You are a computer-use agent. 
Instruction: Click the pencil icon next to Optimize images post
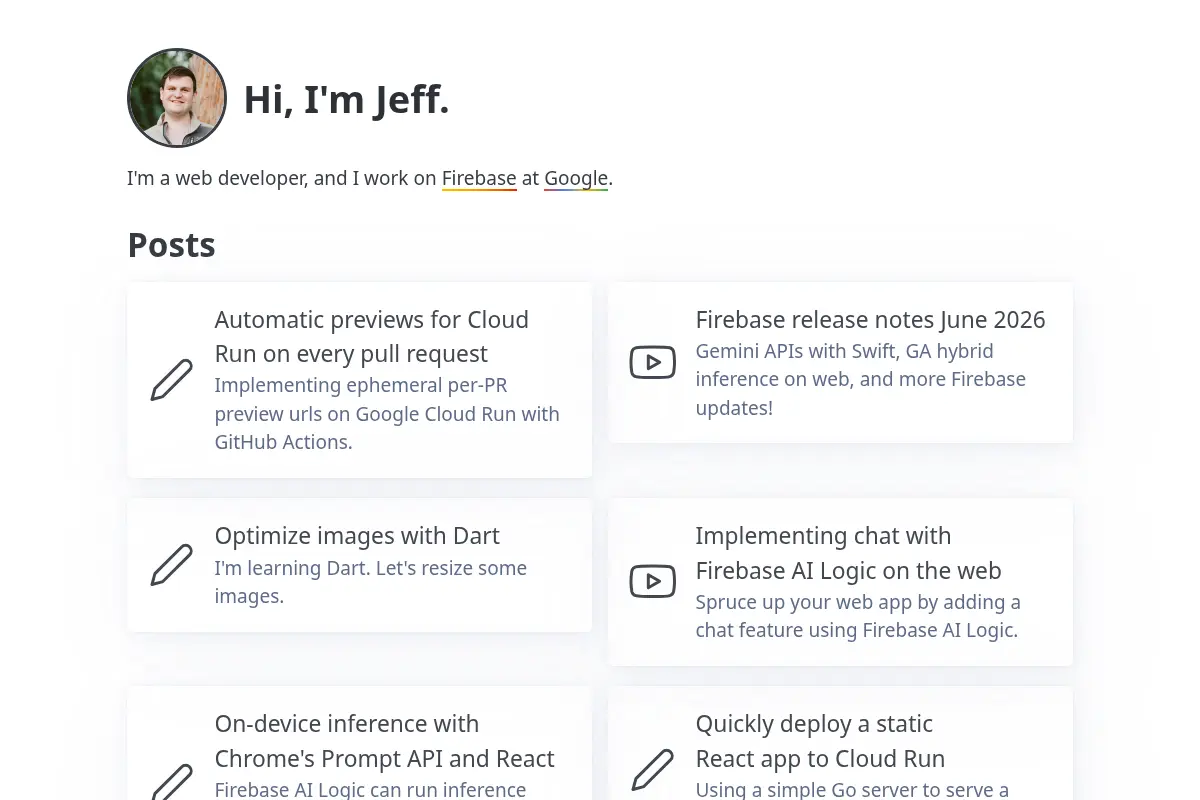[171, 565]
